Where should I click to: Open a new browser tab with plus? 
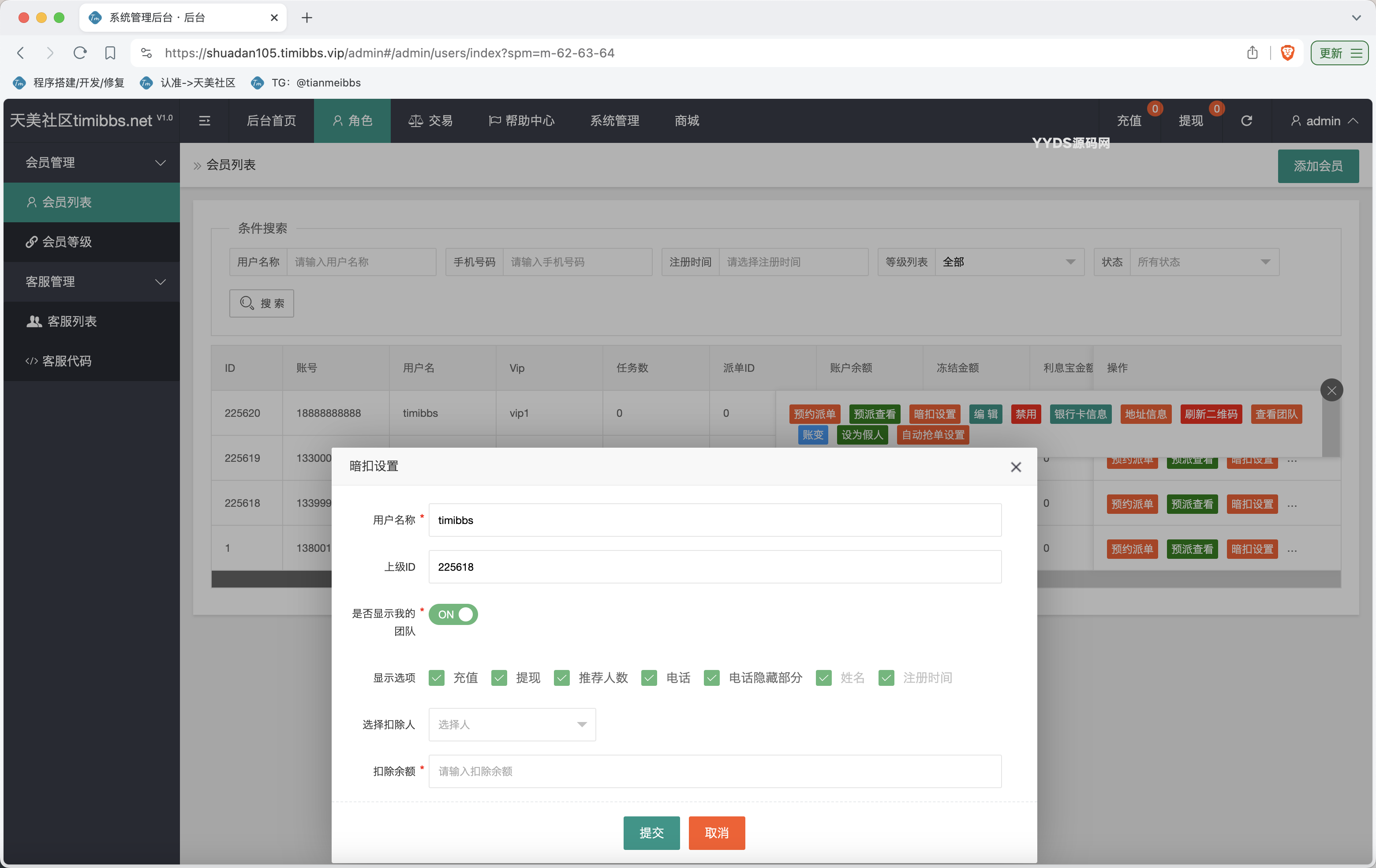(x=307, y=18)
